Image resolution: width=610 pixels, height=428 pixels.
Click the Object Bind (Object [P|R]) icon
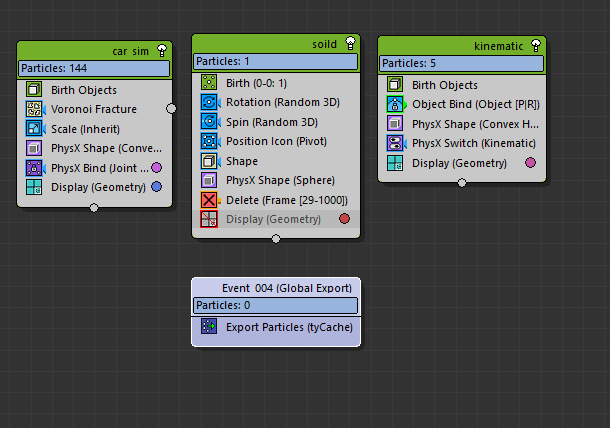click(x=395, y=104)
